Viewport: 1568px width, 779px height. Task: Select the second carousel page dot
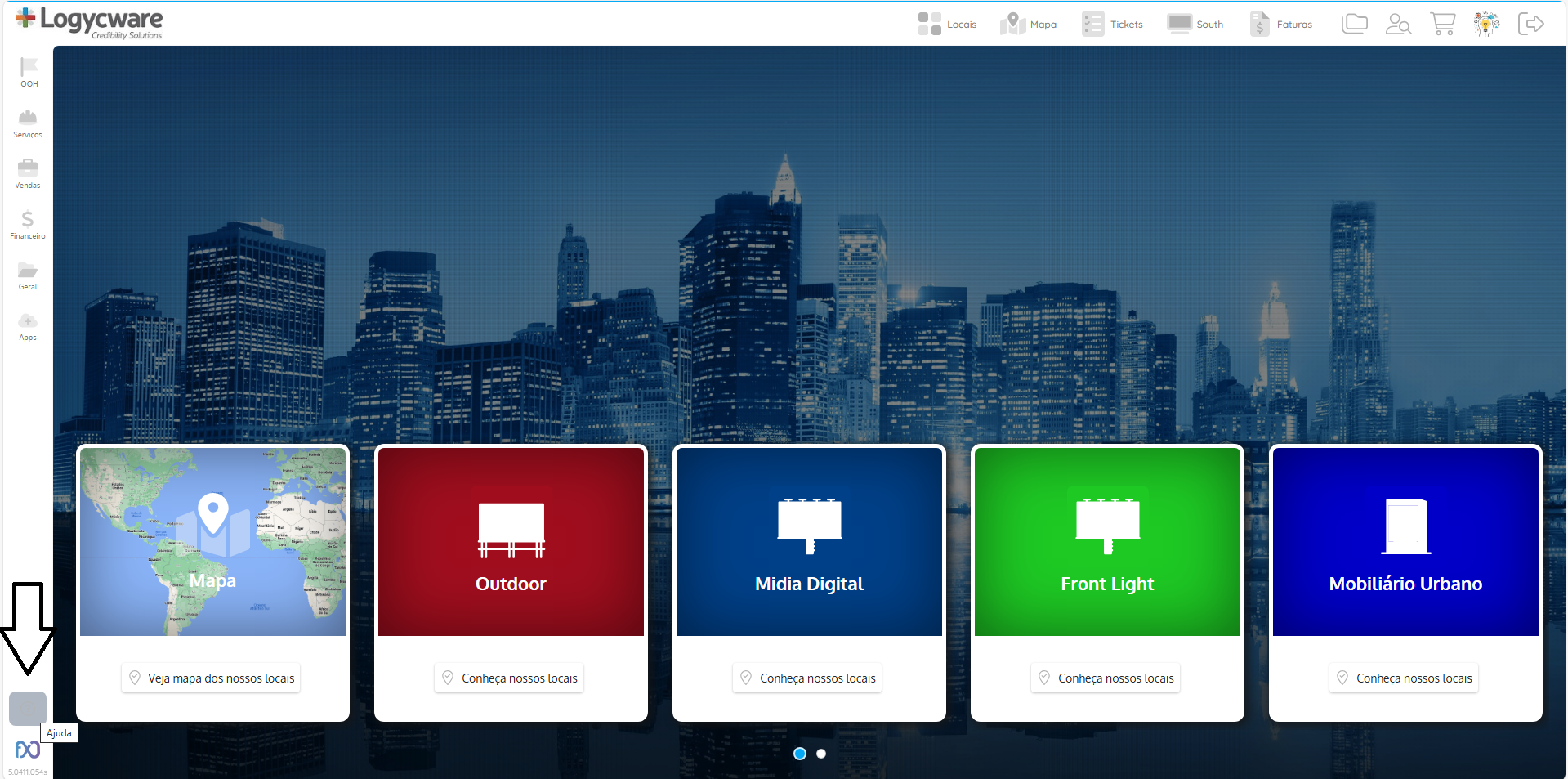[x=821, y=754]
